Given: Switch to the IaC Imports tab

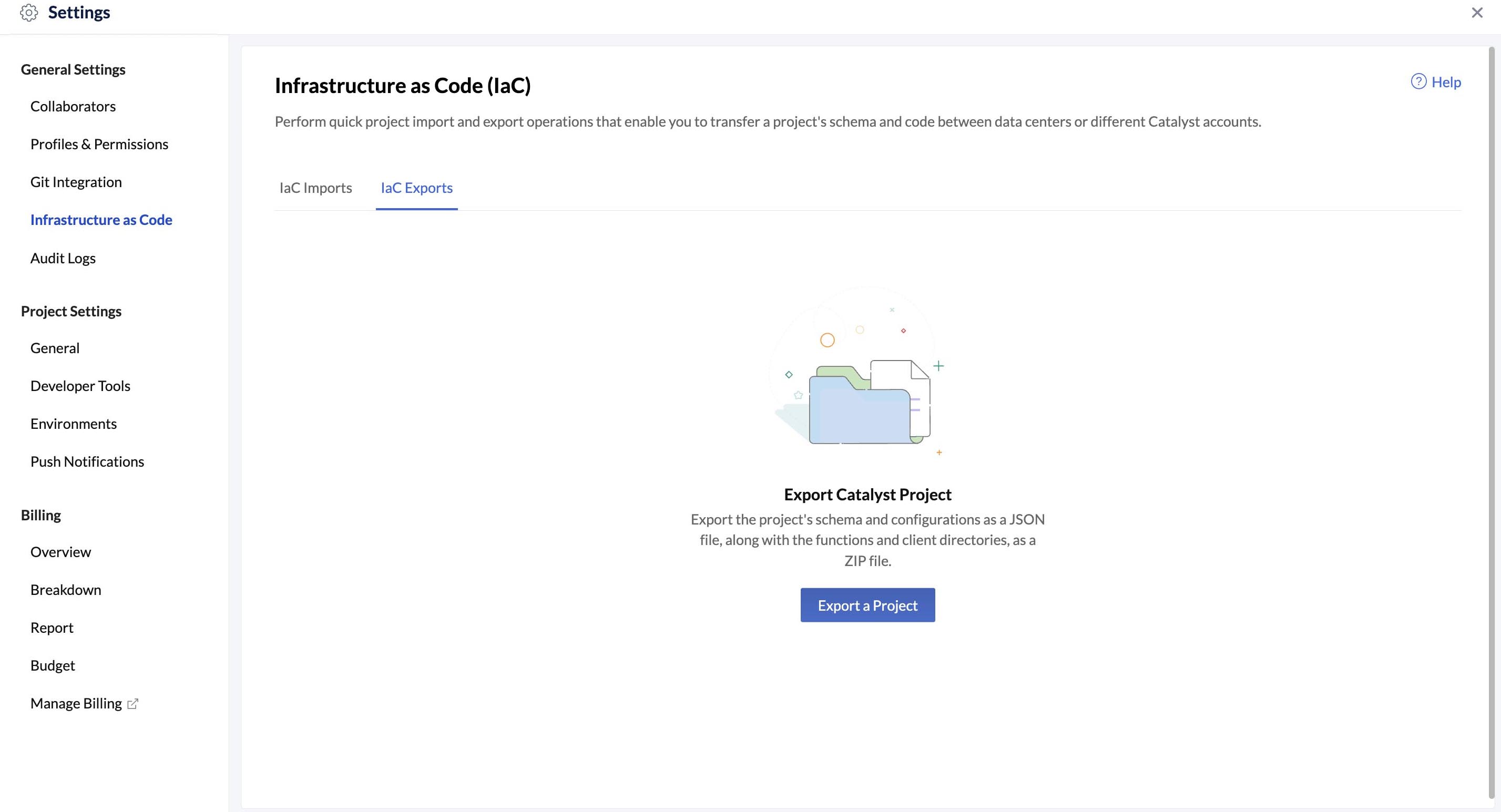Looking at the screenshot, I should tap(316, 188).
